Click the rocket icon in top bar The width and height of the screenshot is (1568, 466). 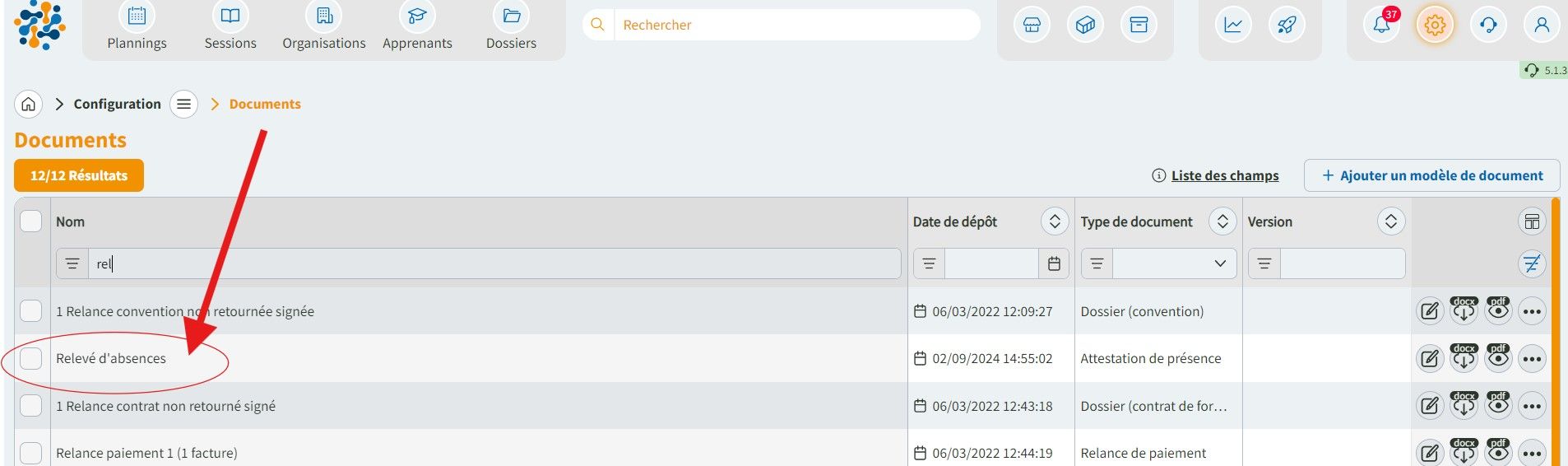[x=1287, y=25]
